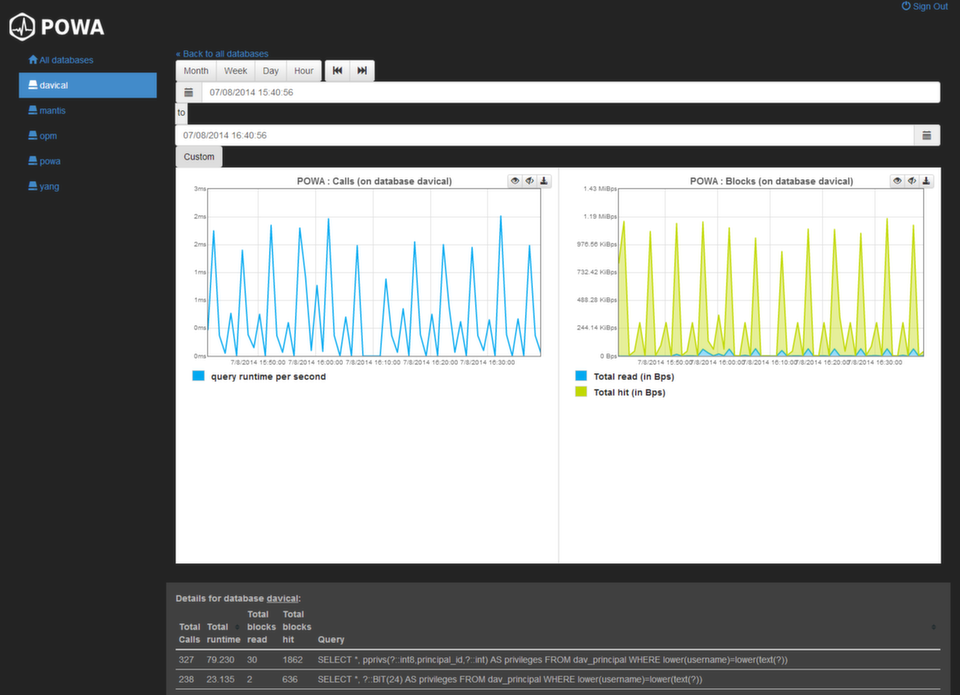The image size is (960, 695).
Task: Click the POWA logo
Action: pyautogui.click(x=57, y=27)
